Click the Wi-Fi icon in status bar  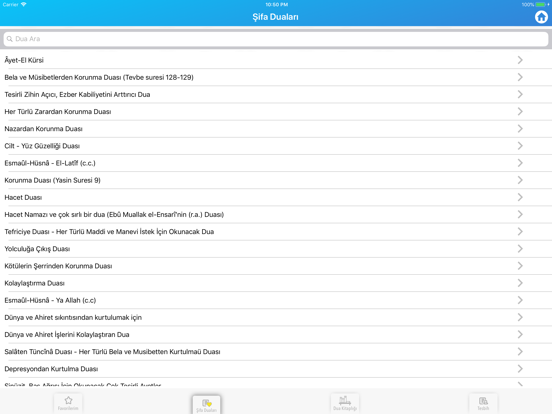24,4
